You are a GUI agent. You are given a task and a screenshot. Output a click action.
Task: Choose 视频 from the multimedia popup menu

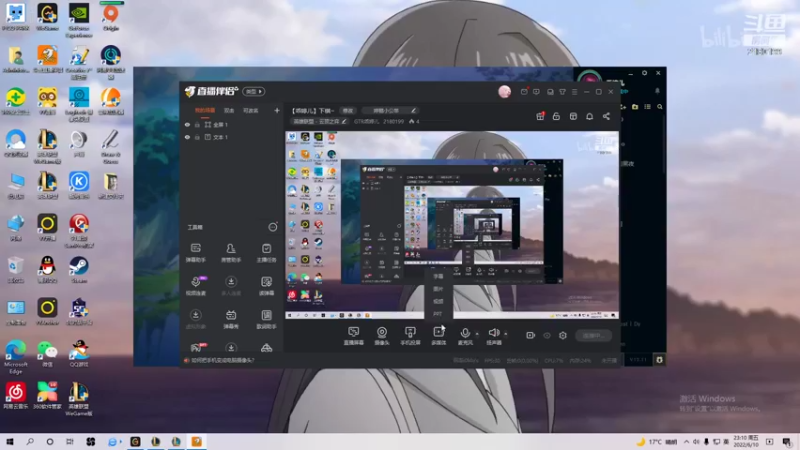point(438,301)
